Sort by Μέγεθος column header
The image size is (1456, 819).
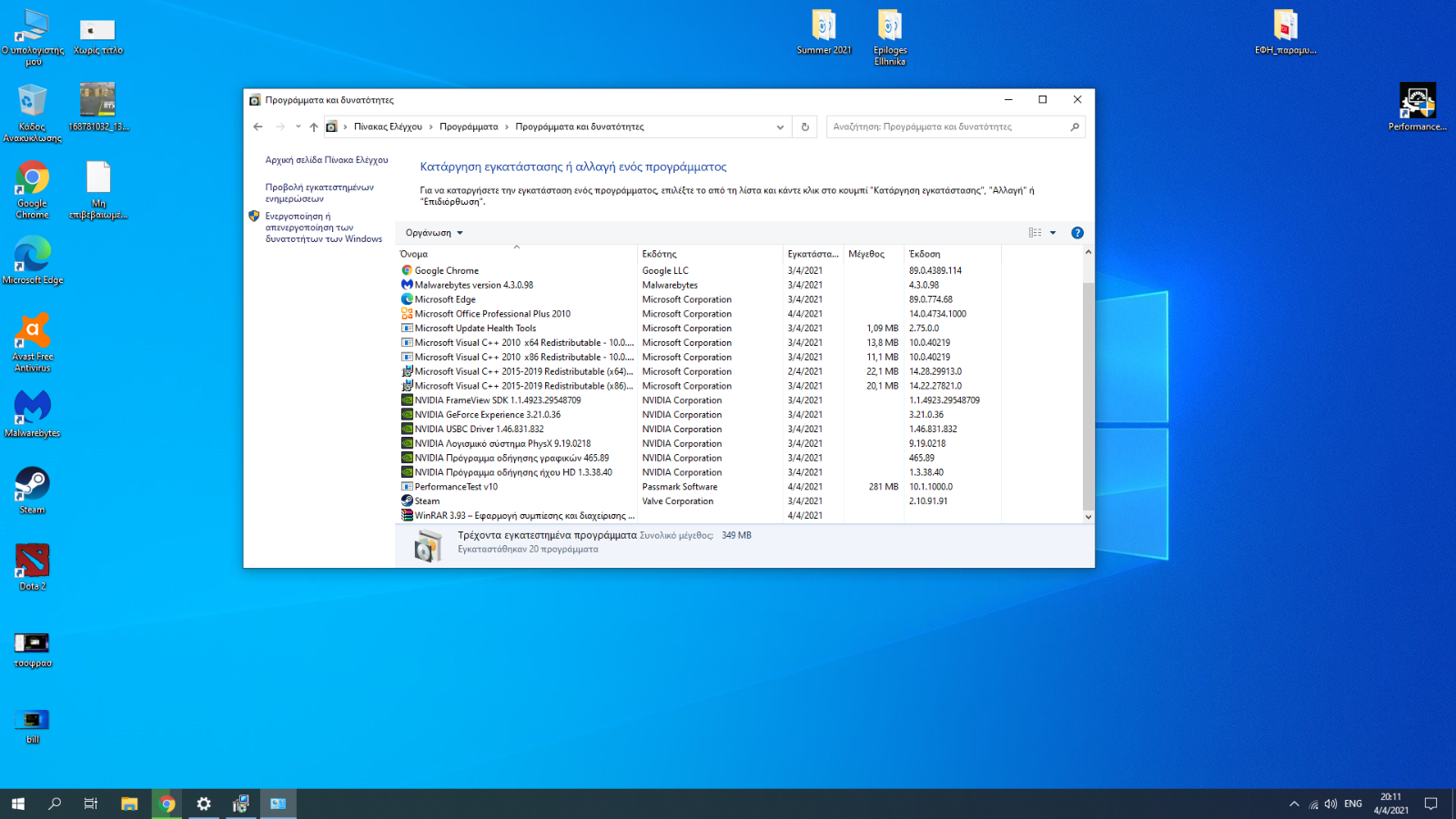(874, 254)
